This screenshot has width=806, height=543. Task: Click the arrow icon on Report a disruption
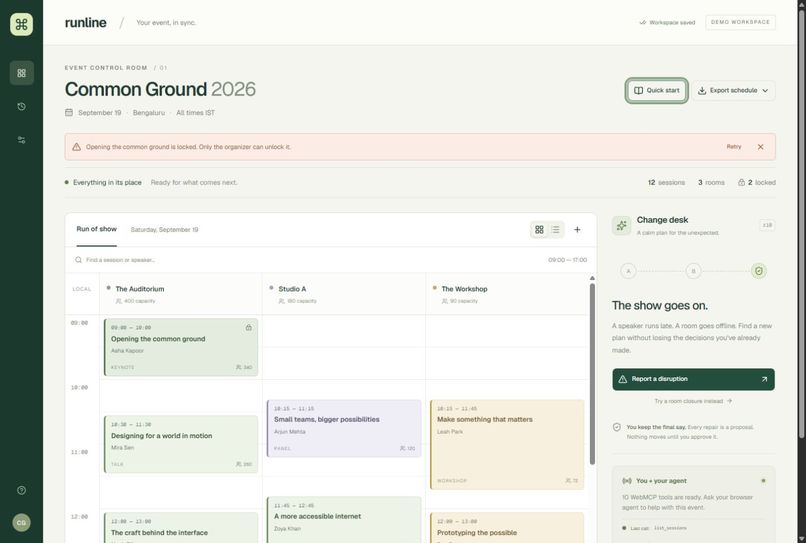[764, 379]
